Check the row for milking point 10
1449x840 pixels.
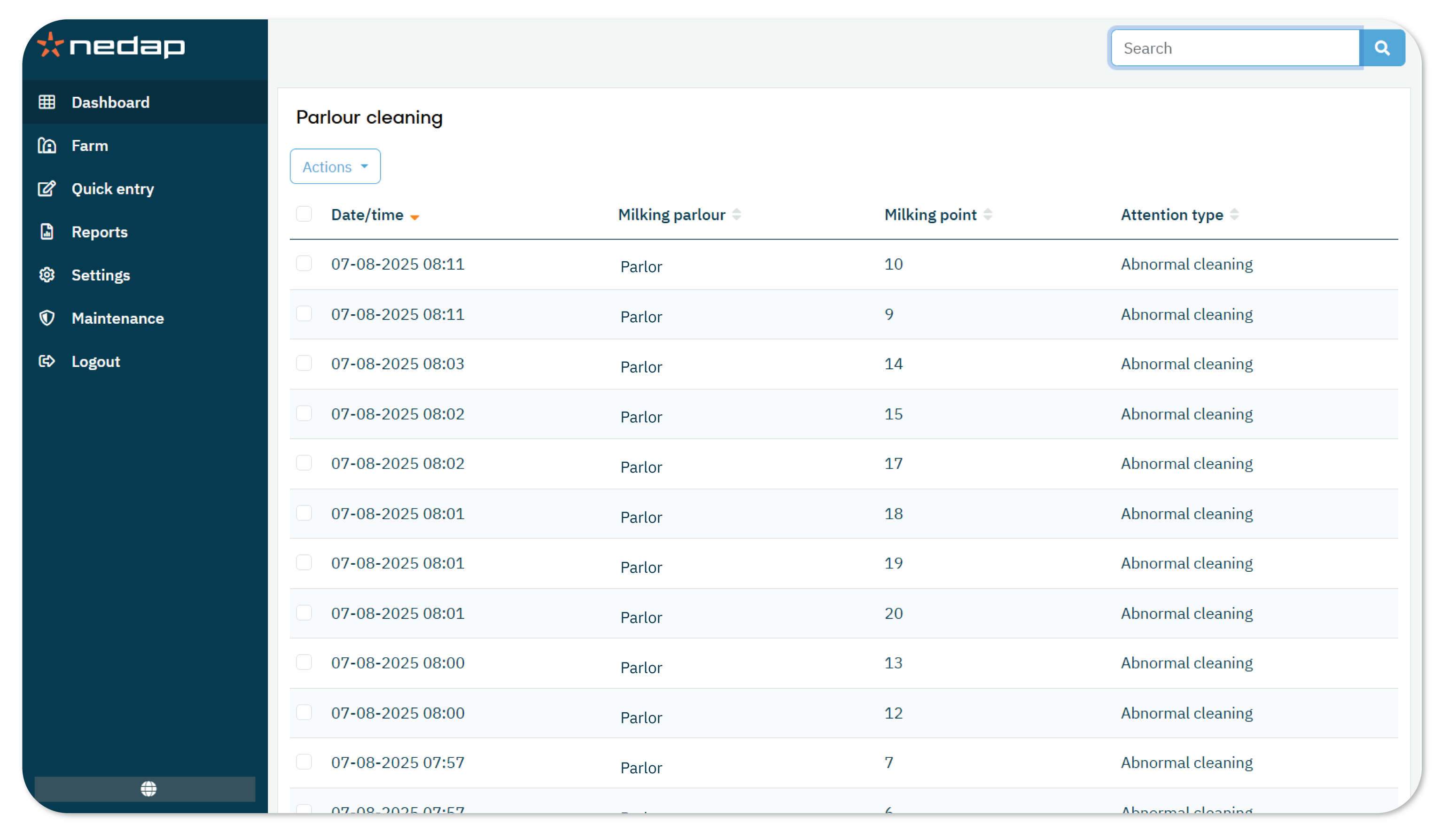(x=304, y=264)
